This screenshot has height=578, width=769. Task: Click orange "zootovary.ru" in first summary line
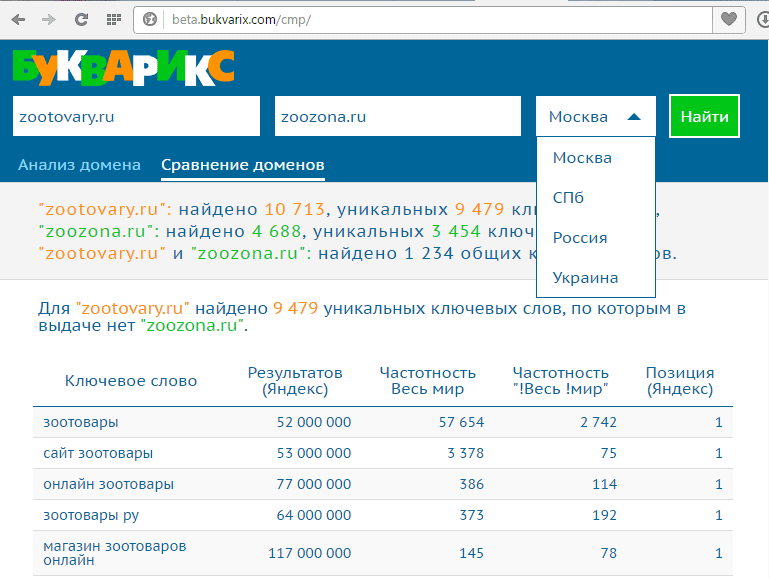pos(105,209)
